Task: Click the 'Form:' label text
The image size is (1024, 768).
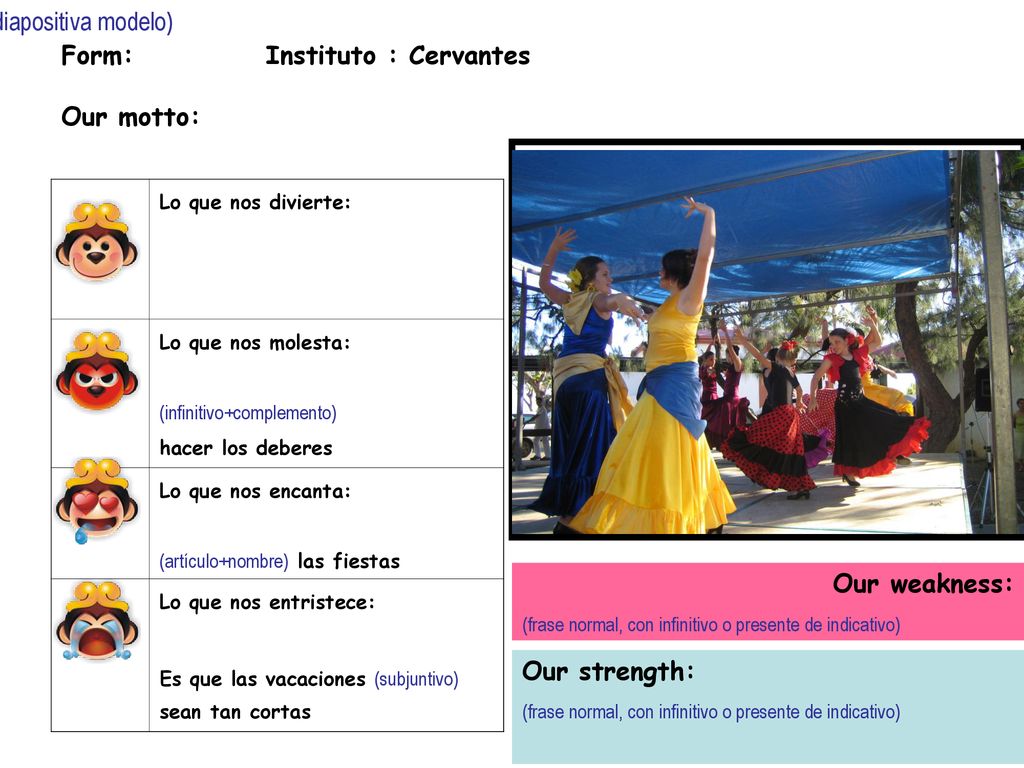Action: pos(97,56)
